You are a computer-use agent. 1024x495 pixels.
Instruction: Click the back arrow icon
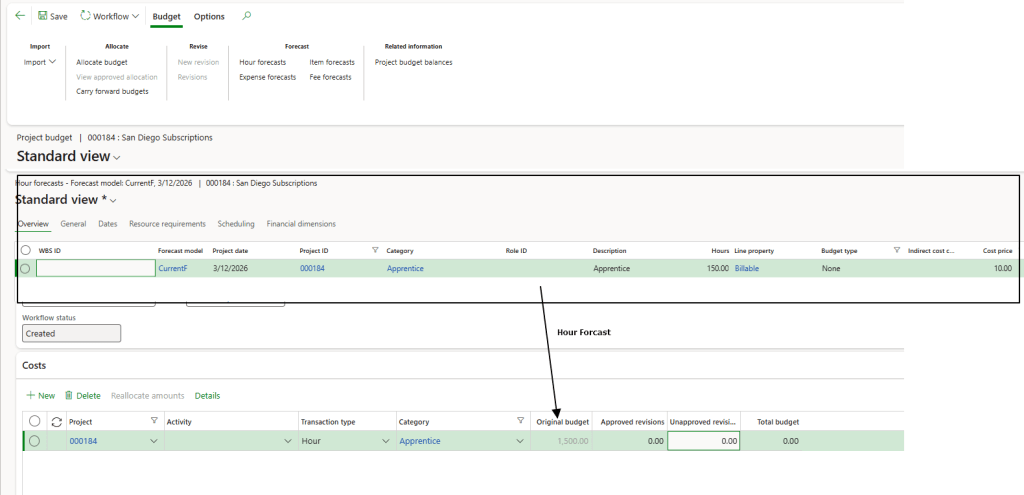20,16
